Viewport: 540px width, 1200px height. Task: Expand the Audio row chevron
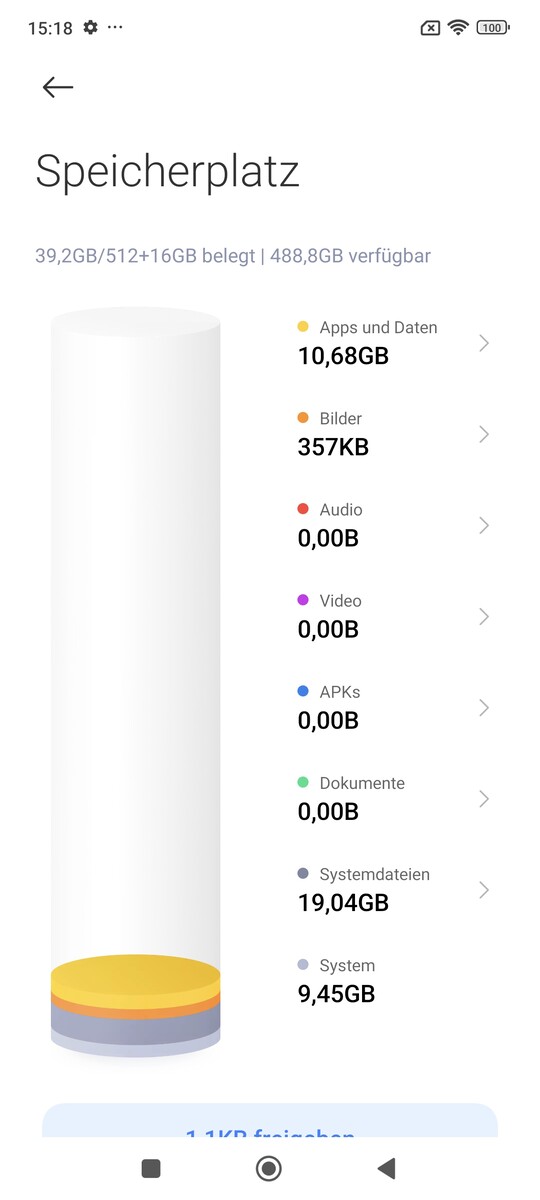click(x=484, y=525)
